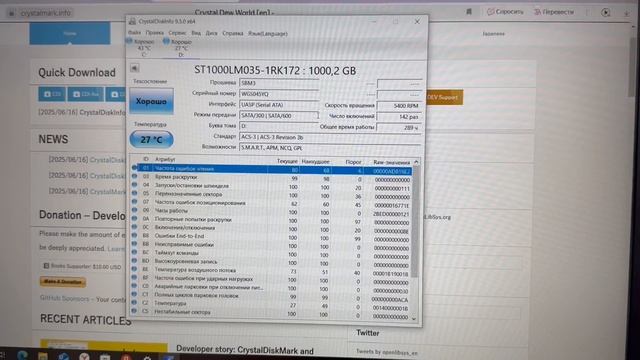
Task: Click the status icon of attribute 04
Action: coord(134,185)
